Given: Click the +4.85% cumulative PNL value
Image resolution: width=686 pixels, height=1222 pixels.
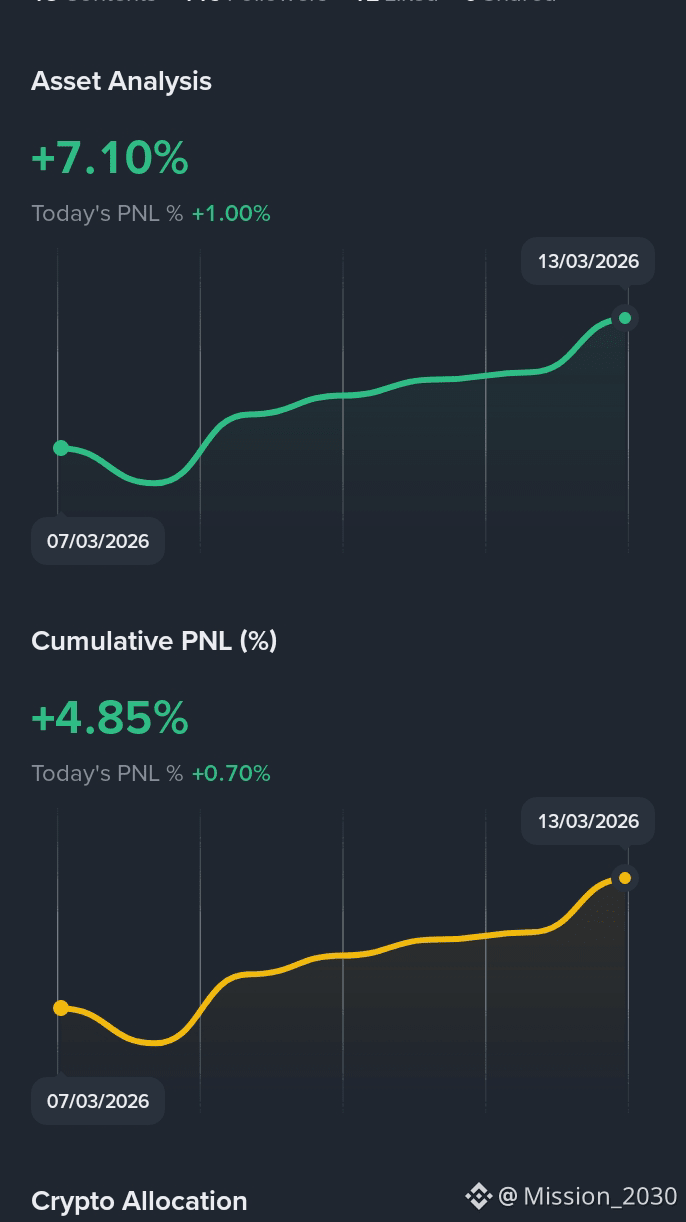Looking at the screenshot, I should tap(110, 718).
